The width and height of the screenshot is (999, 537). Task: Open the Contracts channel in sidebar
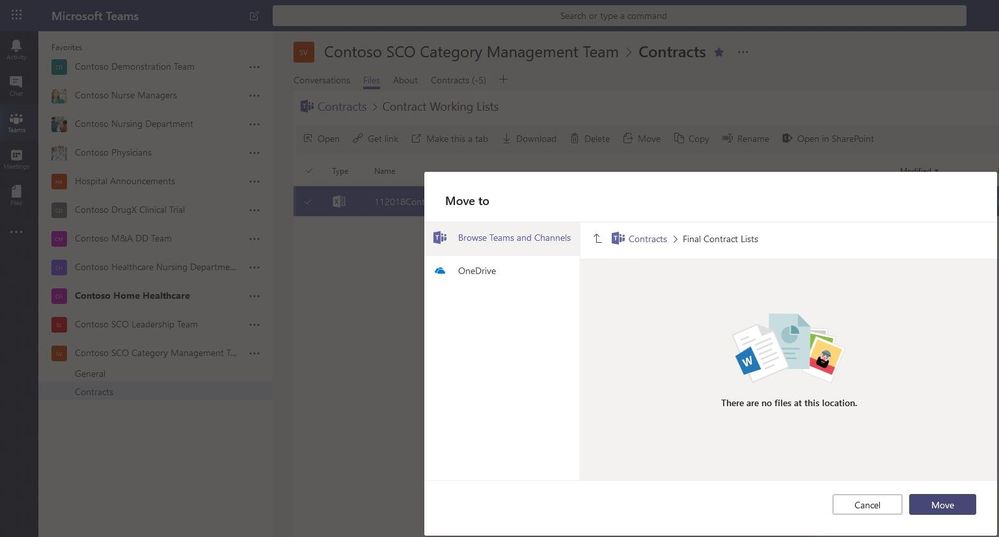point(94,392)
